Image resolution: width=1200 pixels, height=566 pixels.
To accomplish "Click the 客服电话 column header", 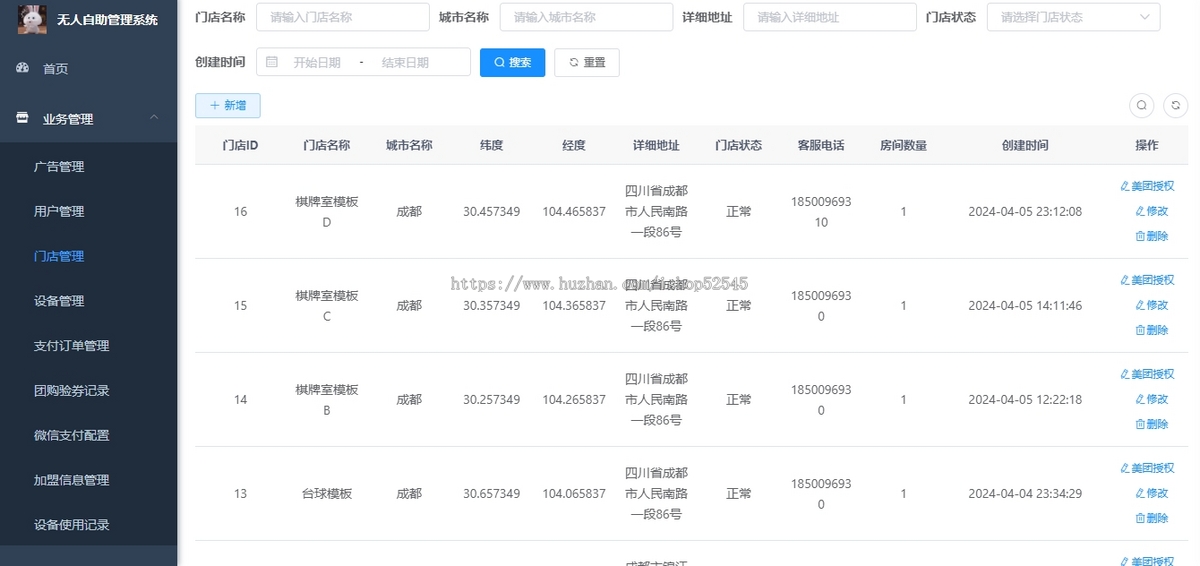I will tap(821, 145).
